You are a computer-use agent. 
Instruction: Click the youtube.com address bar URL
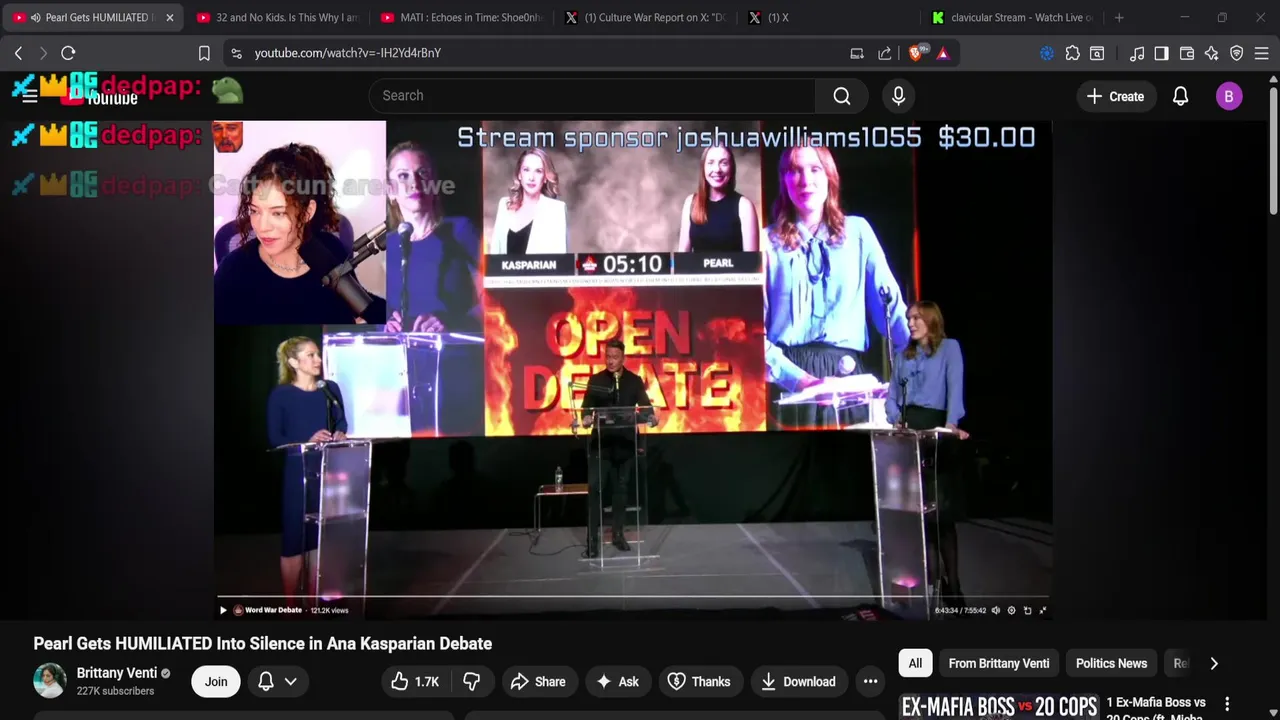[x=347, y=53]
